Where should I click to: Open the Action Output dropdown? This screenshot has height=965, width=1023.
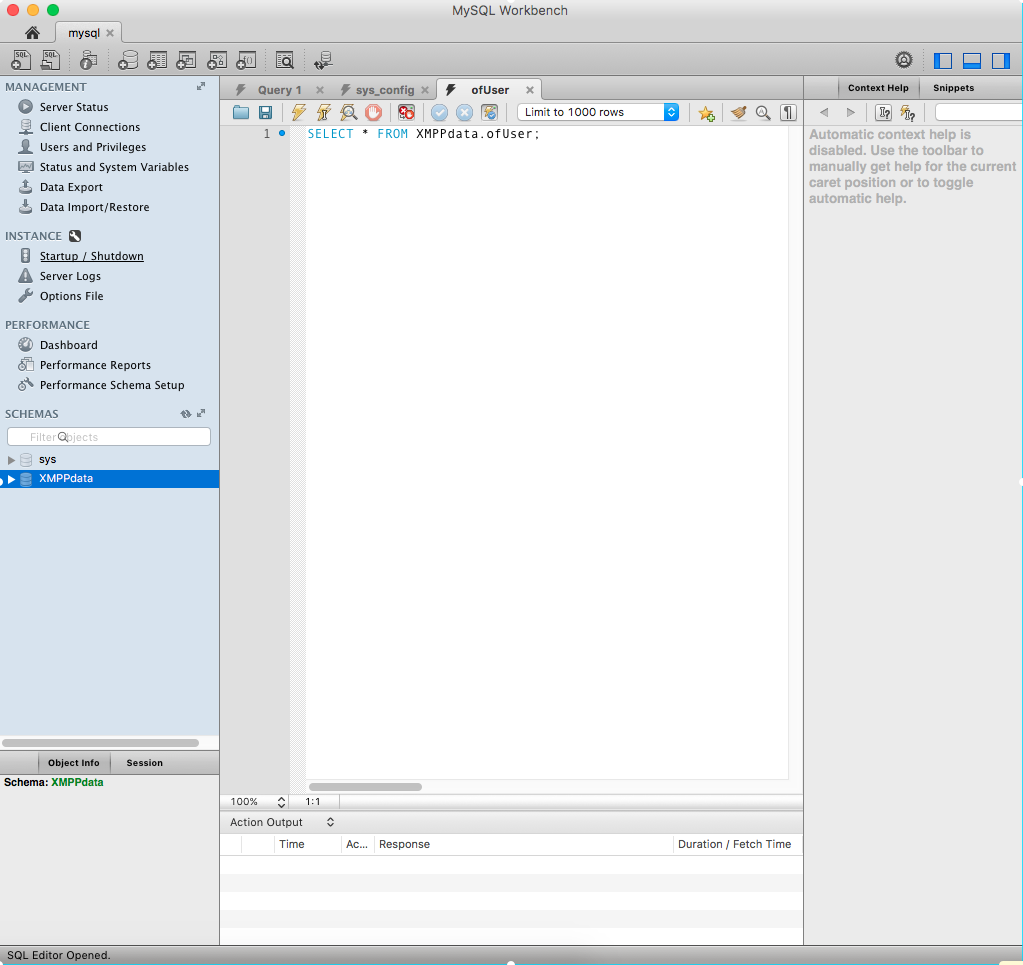[281, 822]
